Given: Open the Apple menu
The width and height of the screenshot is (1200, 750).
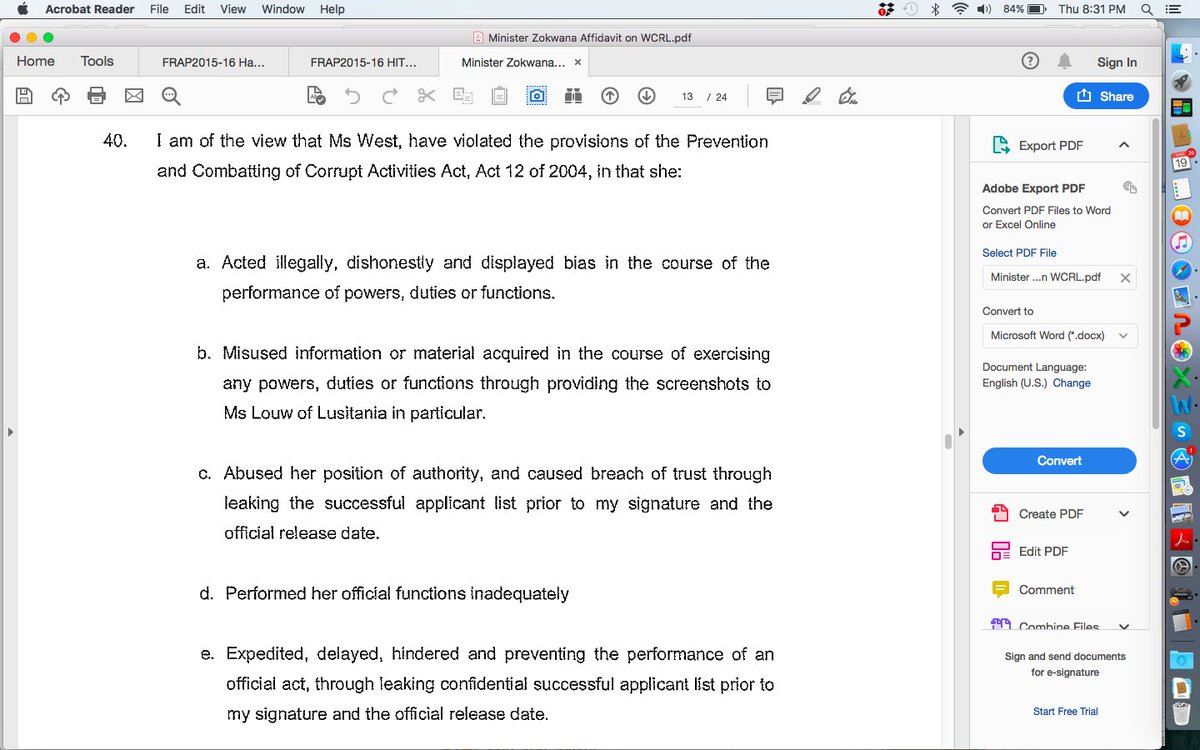Looking at the screenshot, I should [22, 9].
